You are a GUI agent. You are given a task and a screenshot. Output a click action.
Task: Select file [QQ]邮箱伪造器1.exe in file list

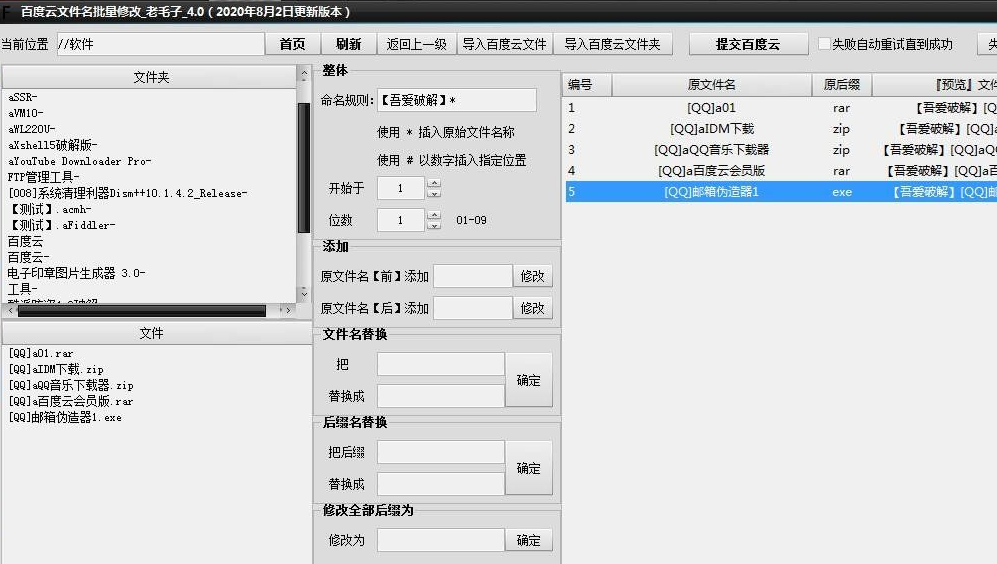(x=65, y=417)
